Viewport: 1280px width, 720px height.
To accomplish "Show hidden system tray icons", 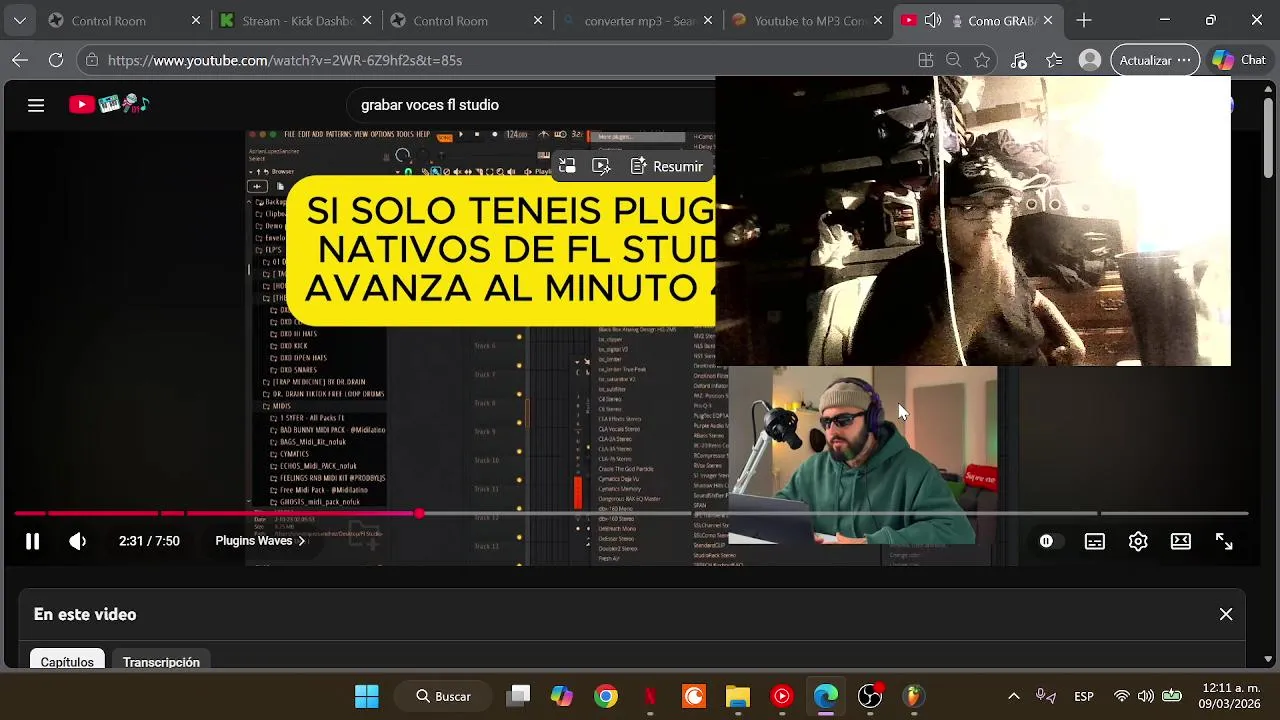I will pyautogui.click(x=1013, y=696).
